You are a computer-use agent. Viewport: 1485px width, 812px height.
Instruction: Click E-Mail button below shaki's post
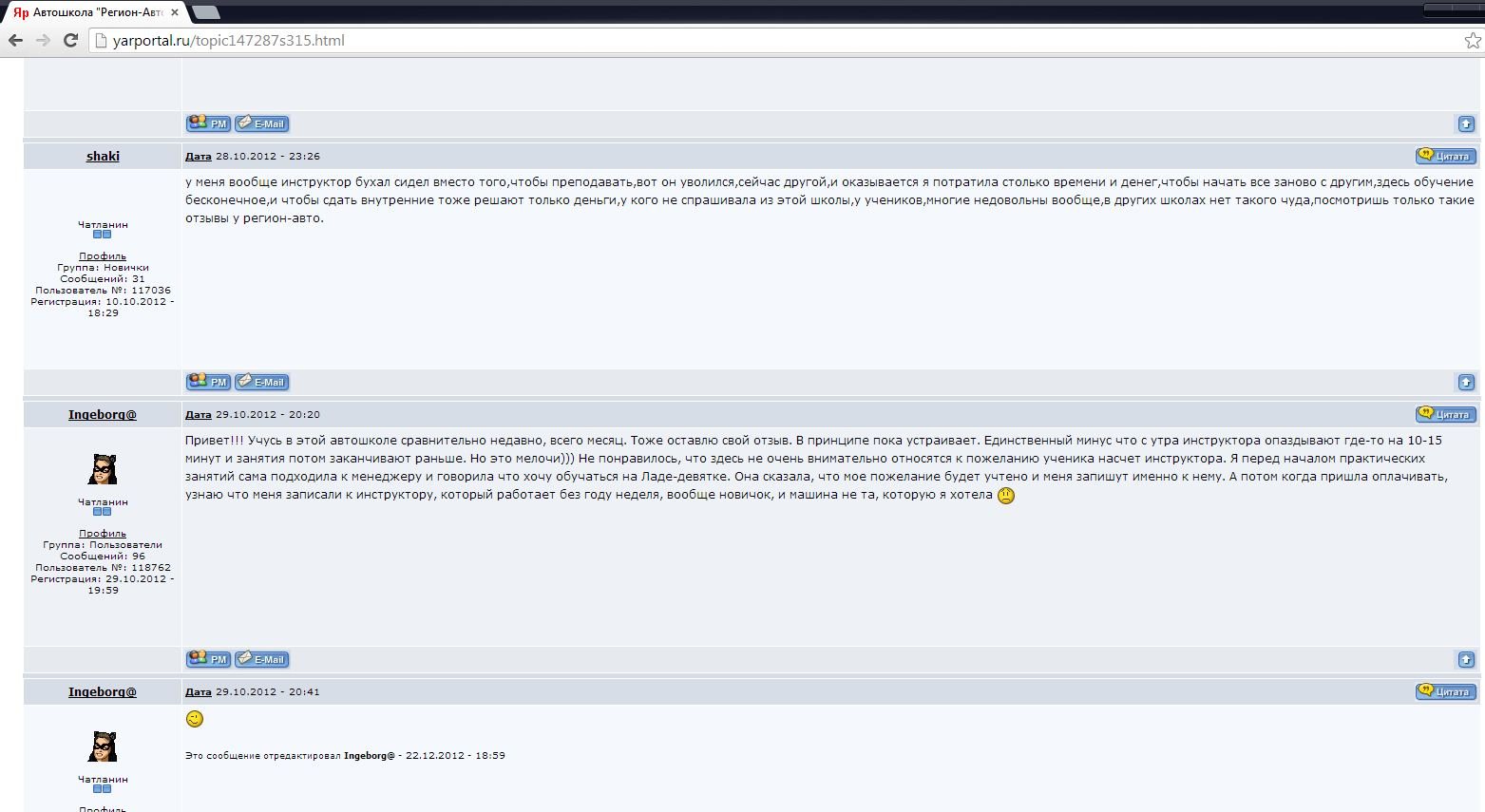[261, 382]
